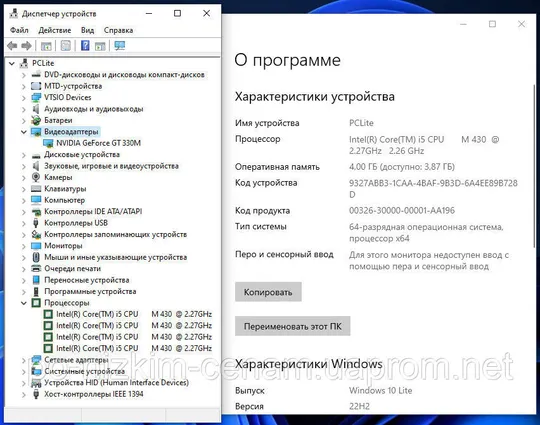The height and width of the screenshot is (425, 540).
Task: Open the Действие menu
Action: (55, 30)
